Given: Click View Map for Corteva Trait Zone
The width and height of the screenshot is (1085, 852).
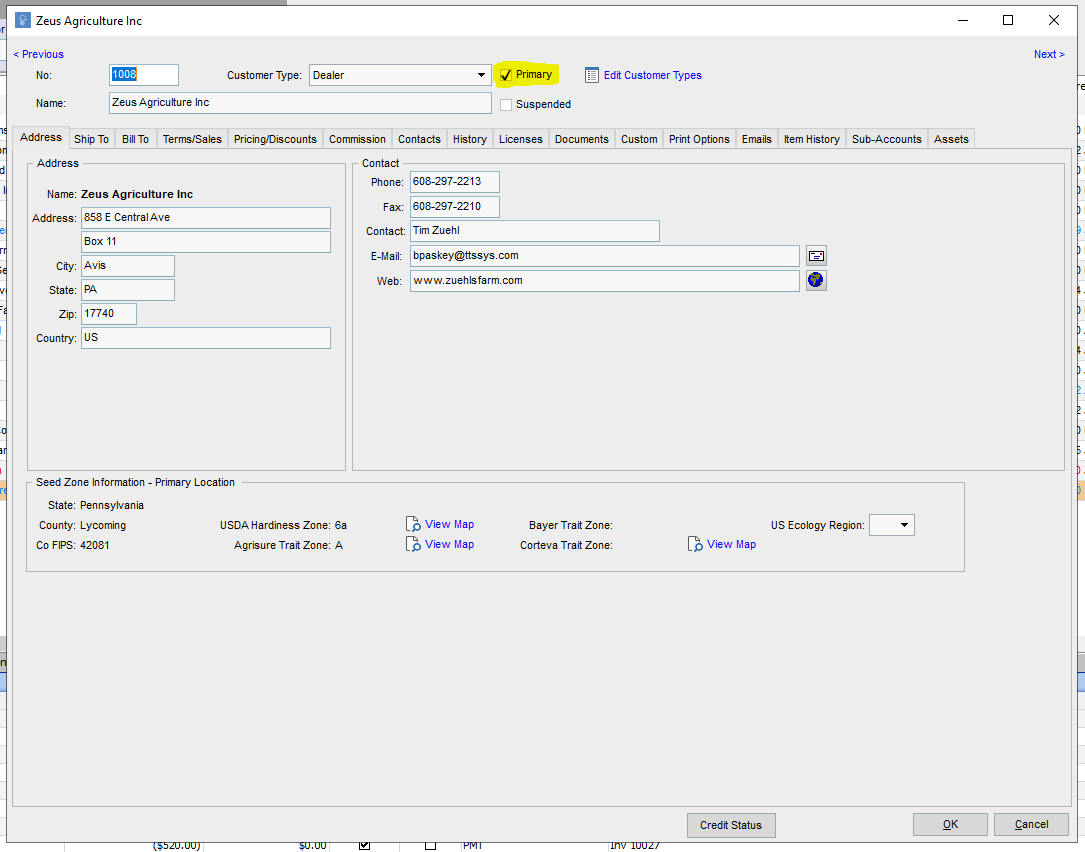Looking at the screenshot, I should (x=731, y=545).
